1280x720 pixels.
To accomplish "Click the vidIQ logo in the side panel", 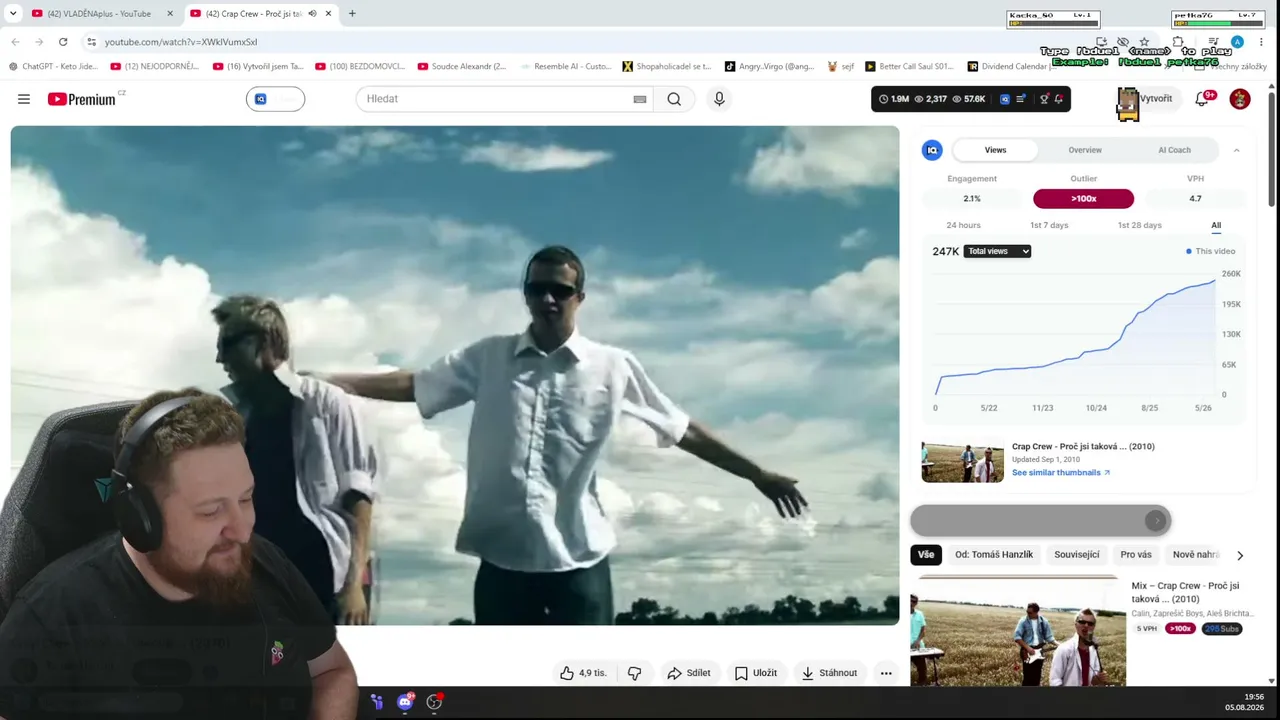I will point(932,150).
